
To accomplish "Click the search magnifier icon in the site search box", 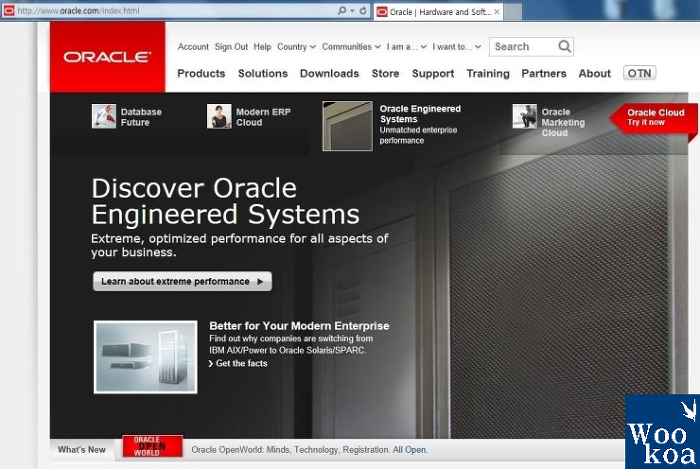I will (564, 46).
